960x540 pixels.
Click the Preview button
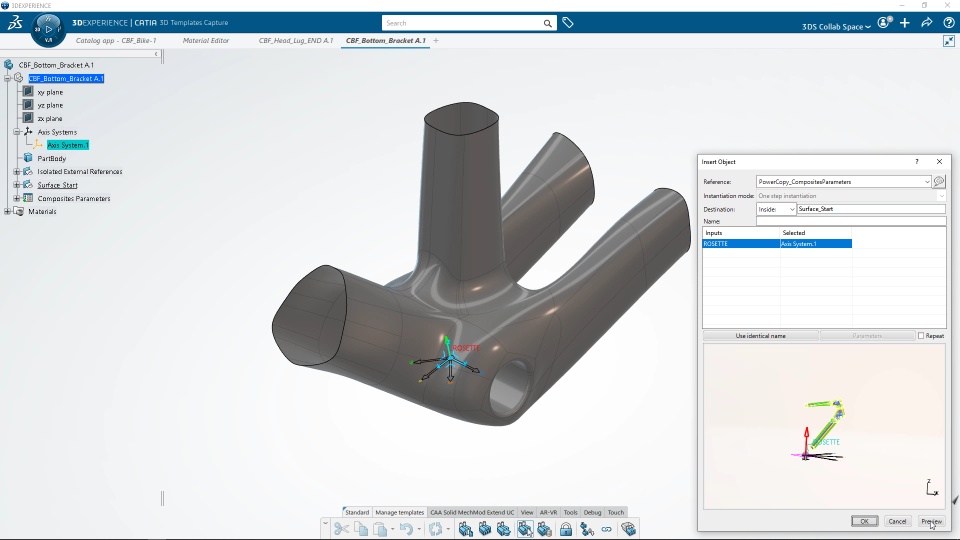pos(931,521)
